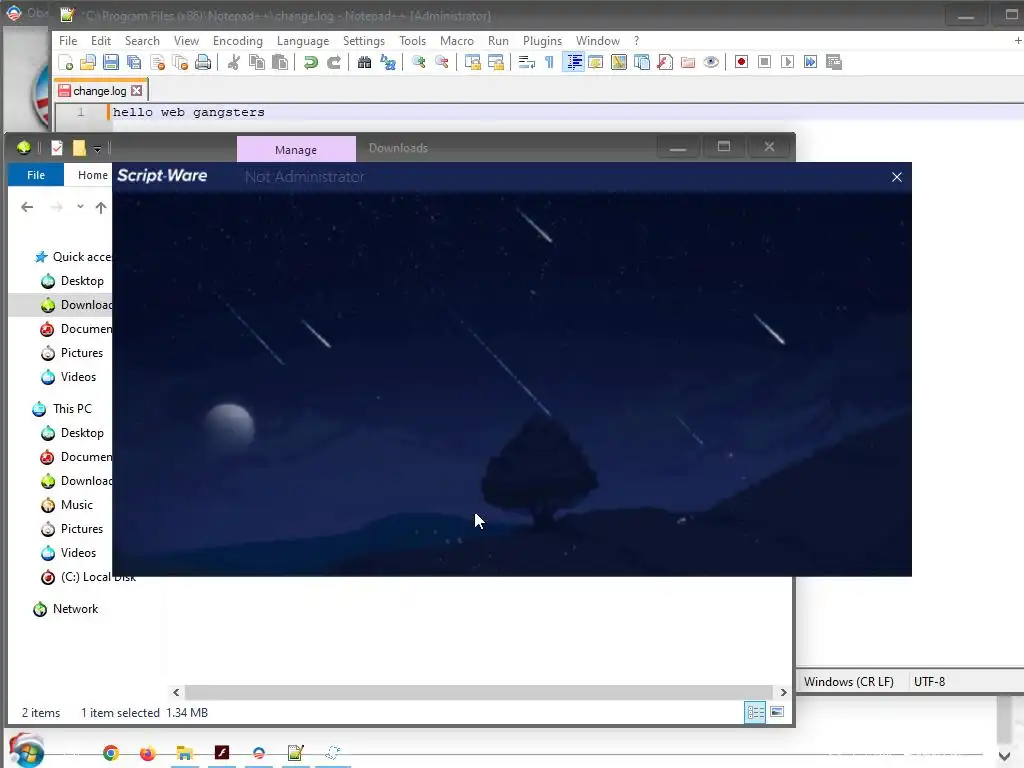
Task: Click the Cut scissors icon in Notepad++
Action: click(x=233, y=62)
